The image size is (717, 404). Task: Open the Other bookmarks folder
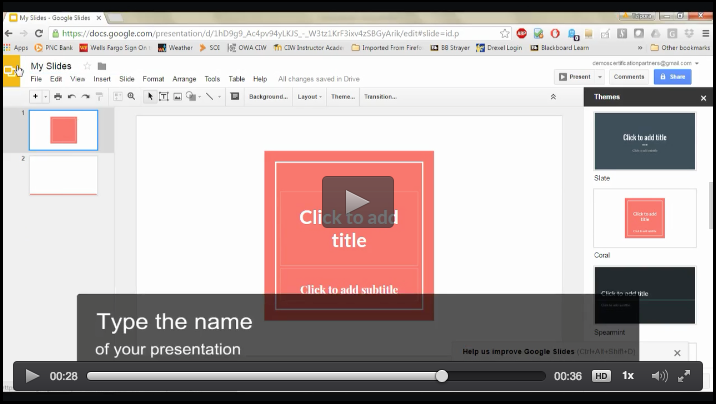coord(680,48)
